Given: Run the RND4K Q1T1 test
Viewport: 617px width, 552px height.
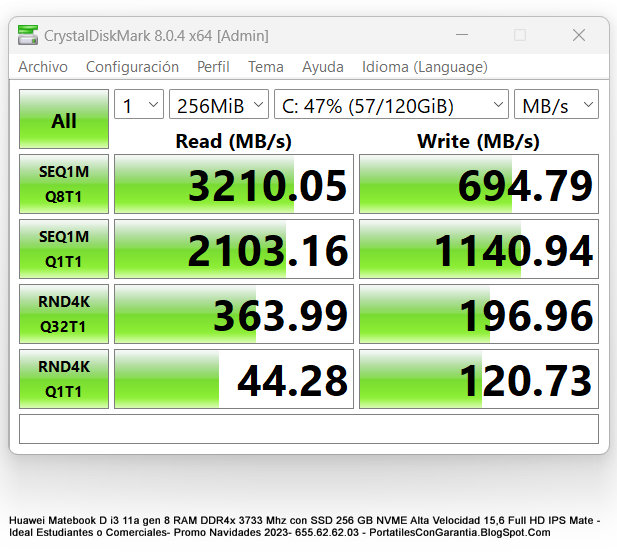Looking at the screenshot, I should tap(64, 378).
